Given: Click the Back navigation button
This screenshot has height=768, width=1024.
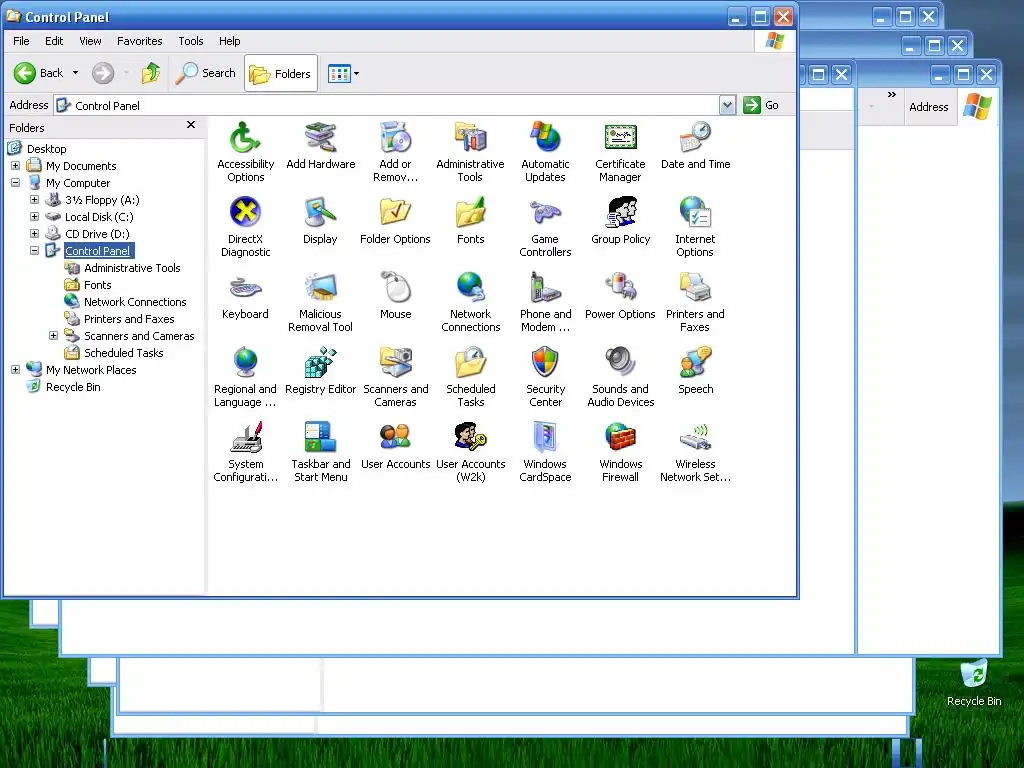Looking at the screenshot, I should point(39,73).
